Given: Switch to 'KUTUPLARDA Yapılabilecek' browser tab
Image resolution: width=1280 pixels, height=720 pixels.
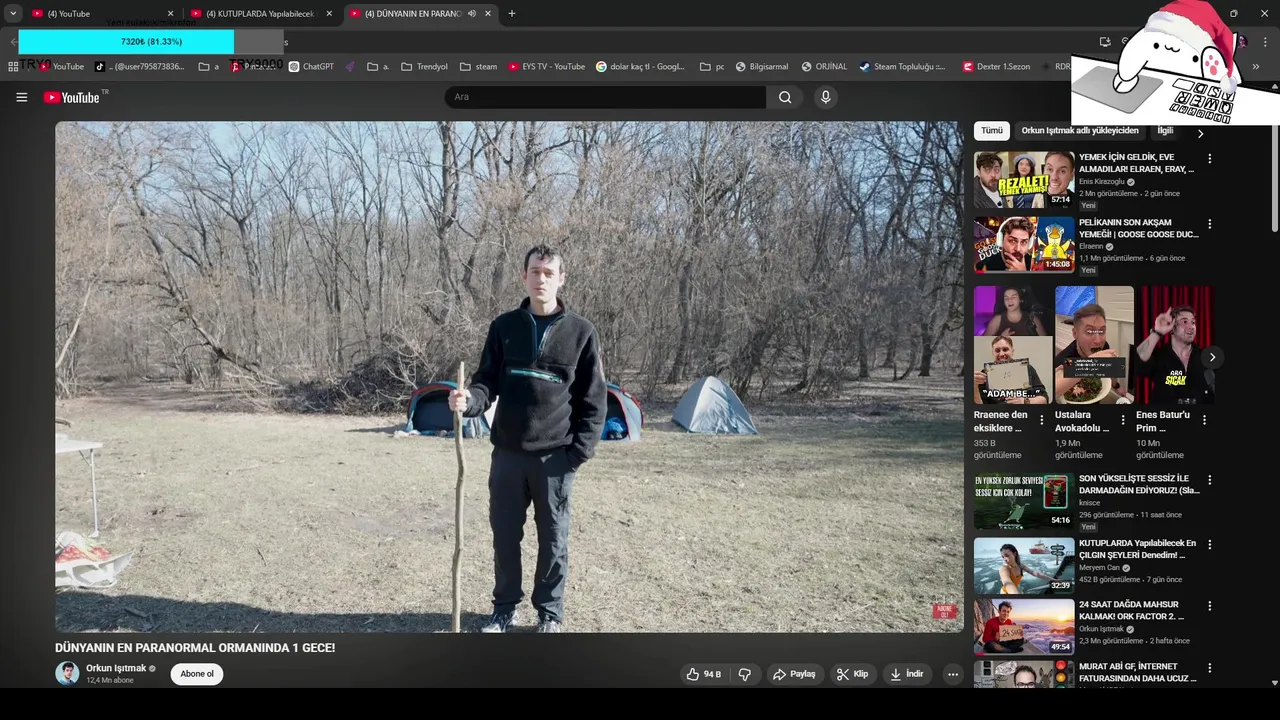Looking at the screenshot, I should [262, 14].
